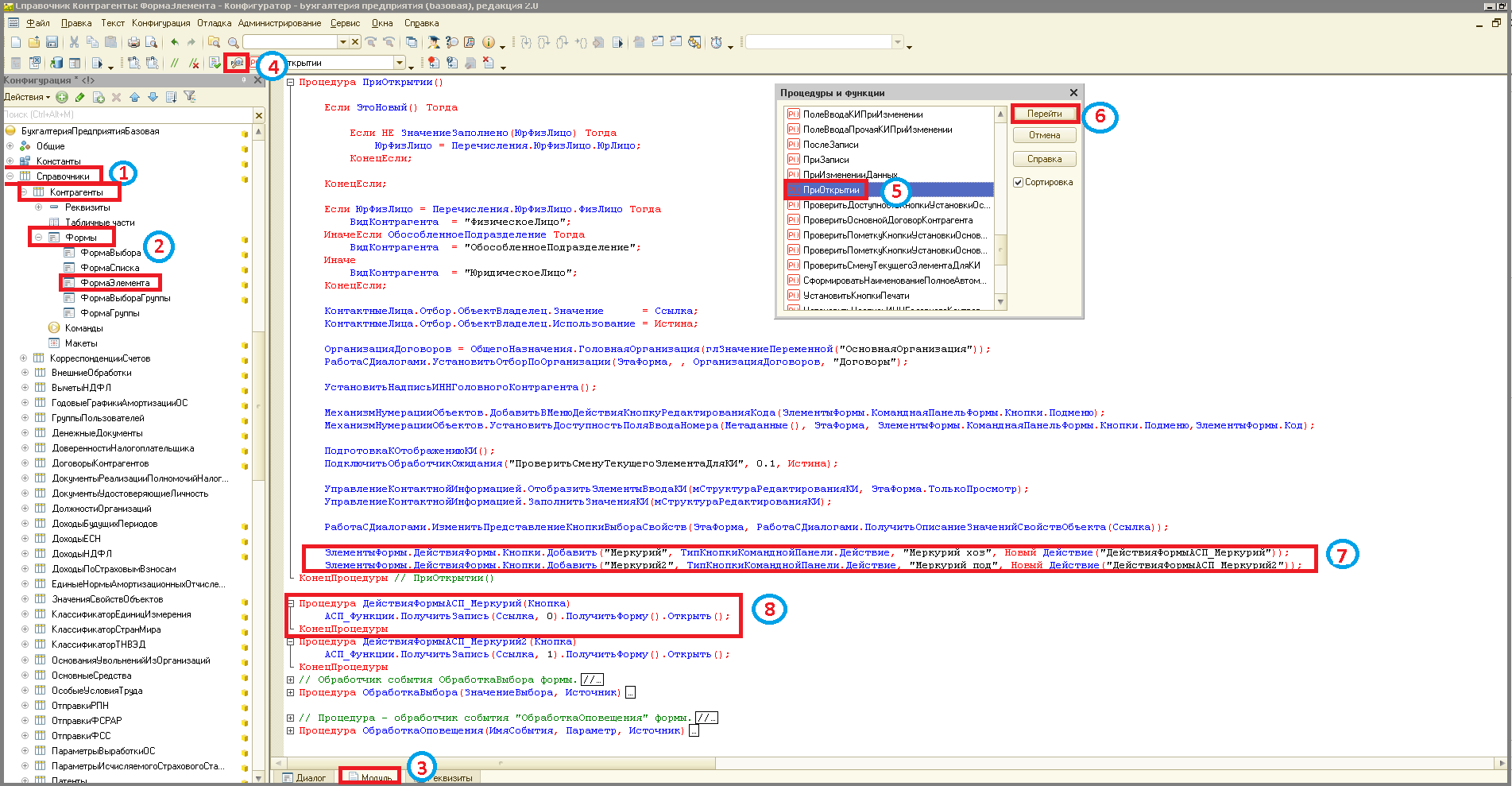Open the Конфигурация menu
This screenshot has height=786, width=1512.
coord(160,23)
